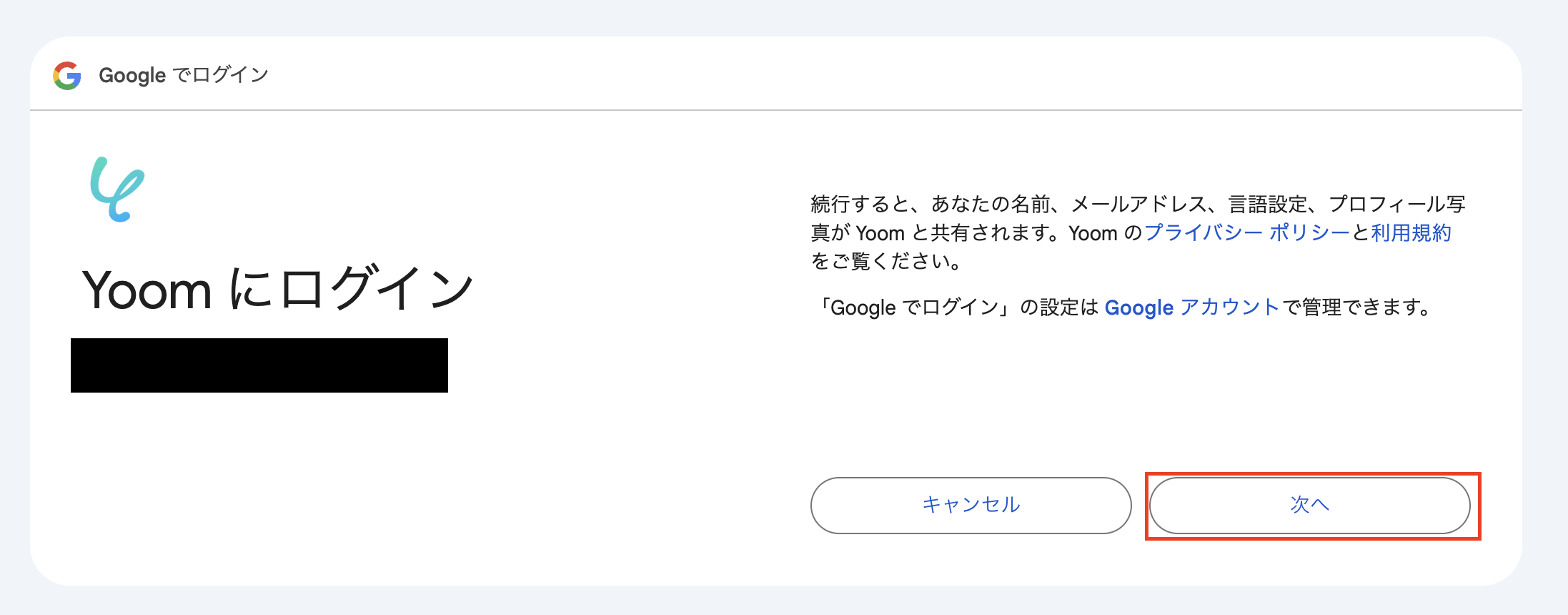Click the G icon beside the header text
The image size is (1568, 615).
click(x=66, y=74)
